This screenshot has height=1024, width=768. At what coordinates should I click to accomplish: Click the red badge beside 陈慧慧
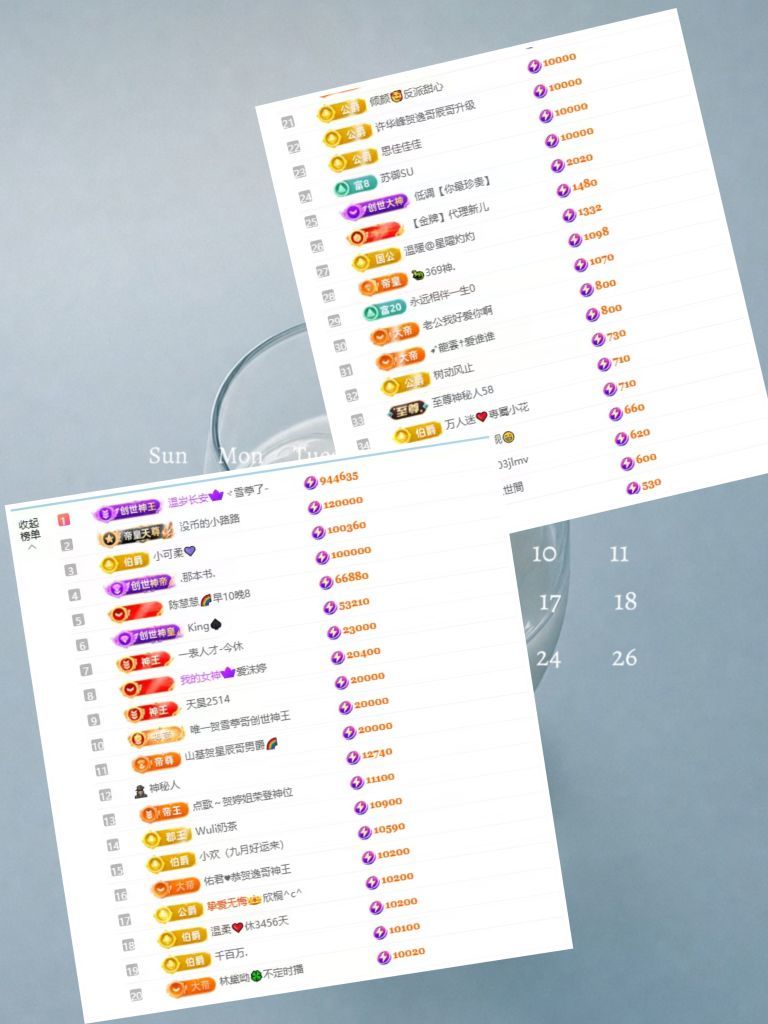coord(136,612)
